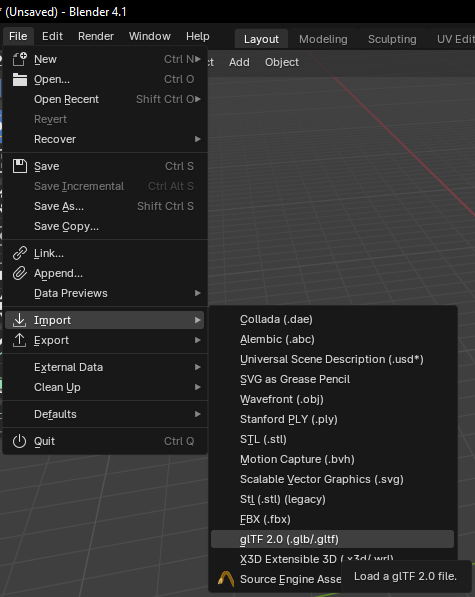Screen dimensions: 475x597
Task: Select Quit from the File menu
Action: click(x=105, y=441)
